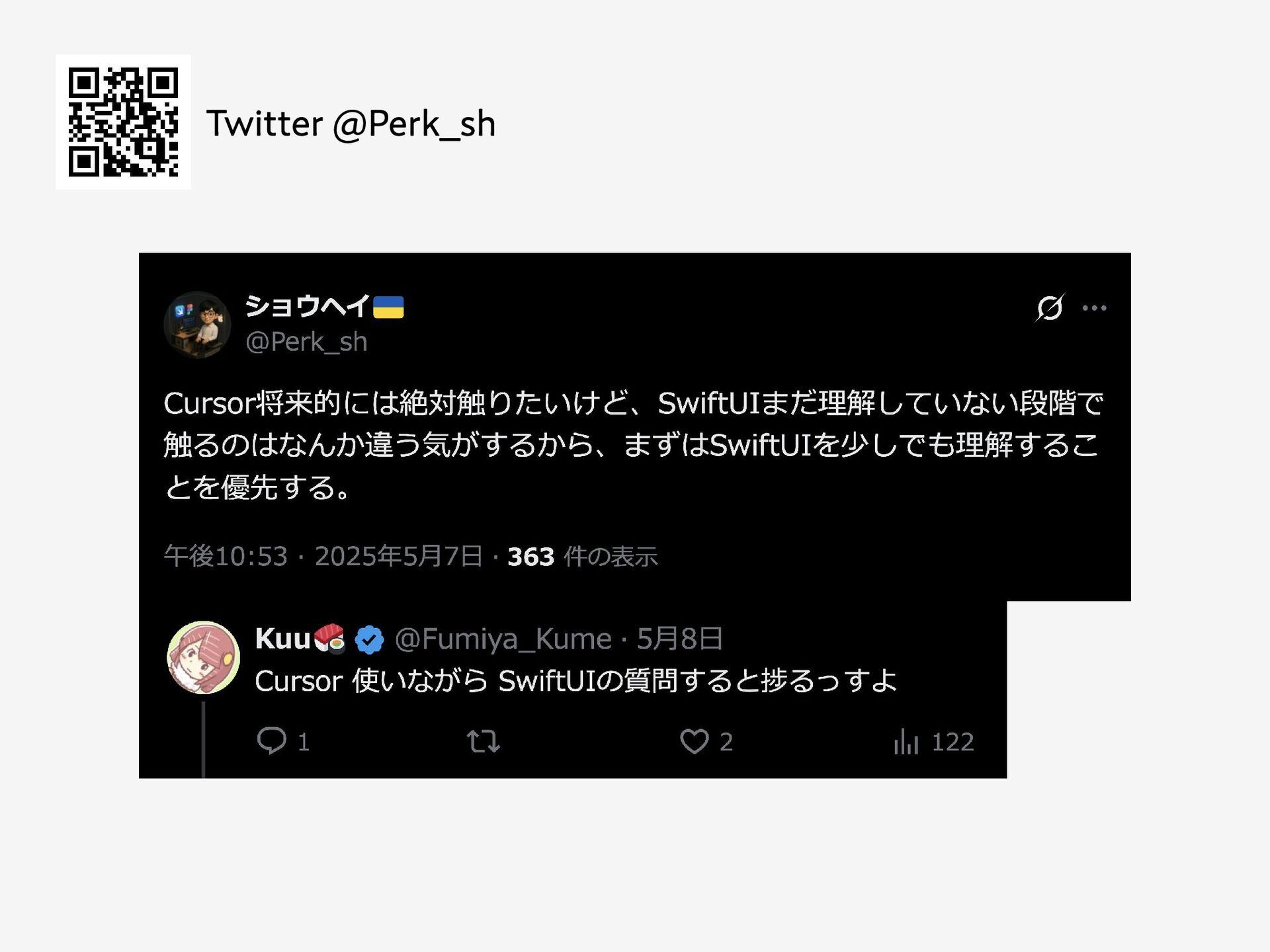Click the 午後10:53 · 2025年5月7日 timestamp
The width and height of the screenshot is (1270, 952).
coord(323,556)
